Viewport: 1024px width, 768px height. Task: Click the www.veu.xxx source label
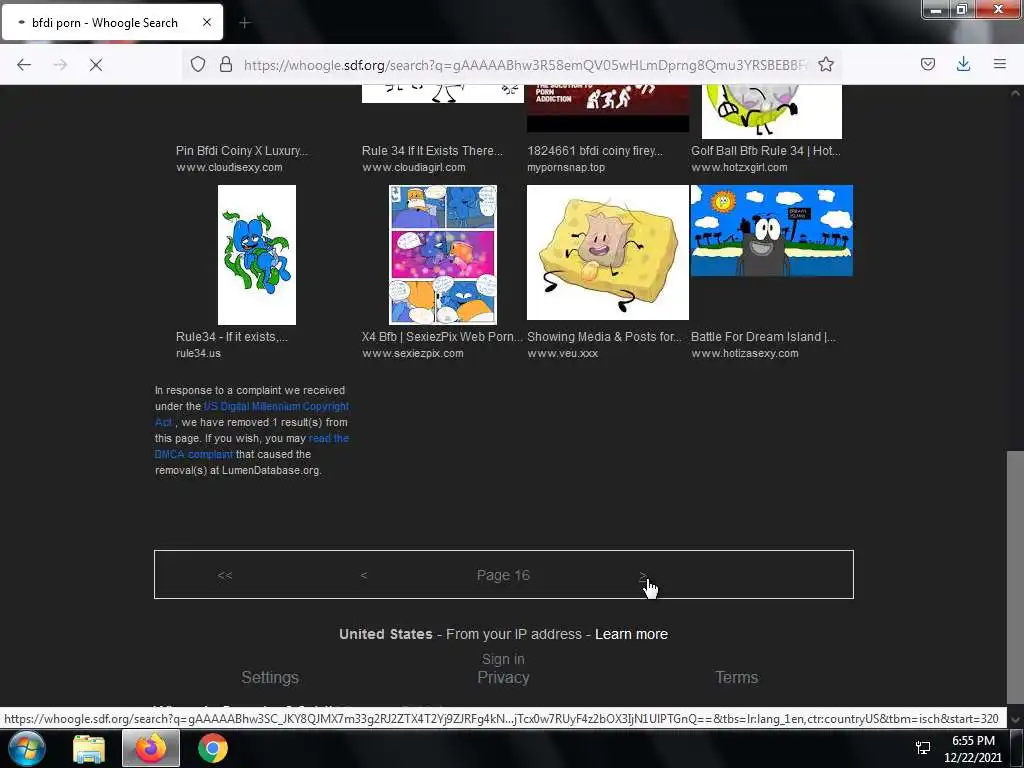[x=562, y=353]
